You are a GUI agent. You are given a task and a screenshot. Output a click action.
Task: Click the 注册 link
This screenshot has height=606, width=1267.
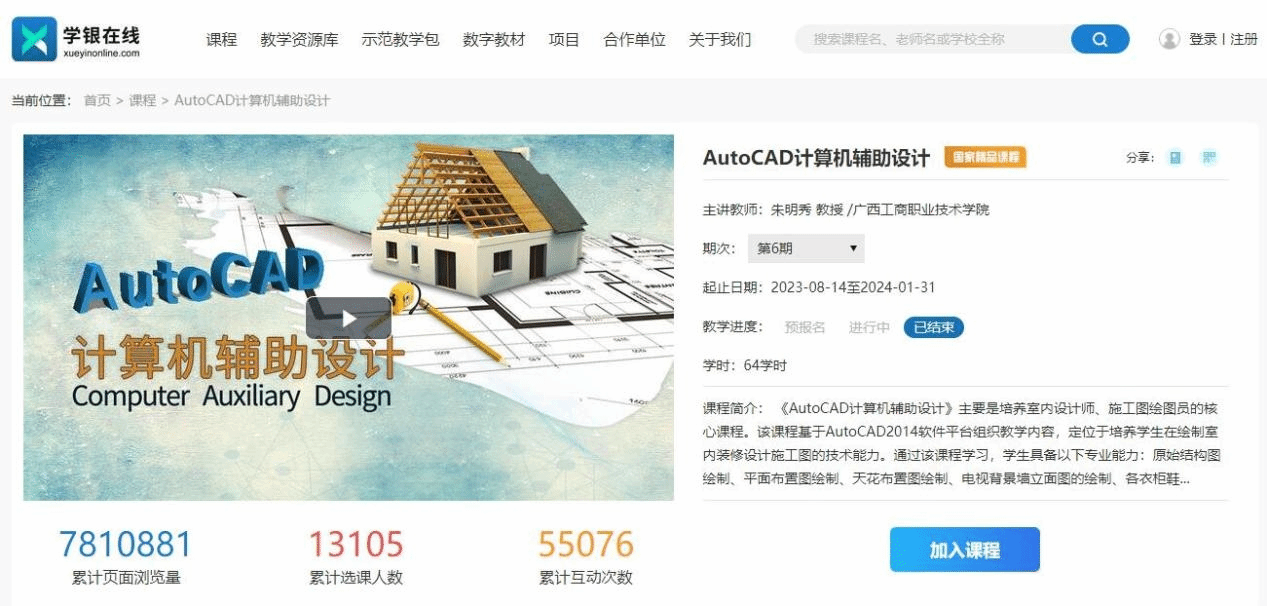point(1244,39)
